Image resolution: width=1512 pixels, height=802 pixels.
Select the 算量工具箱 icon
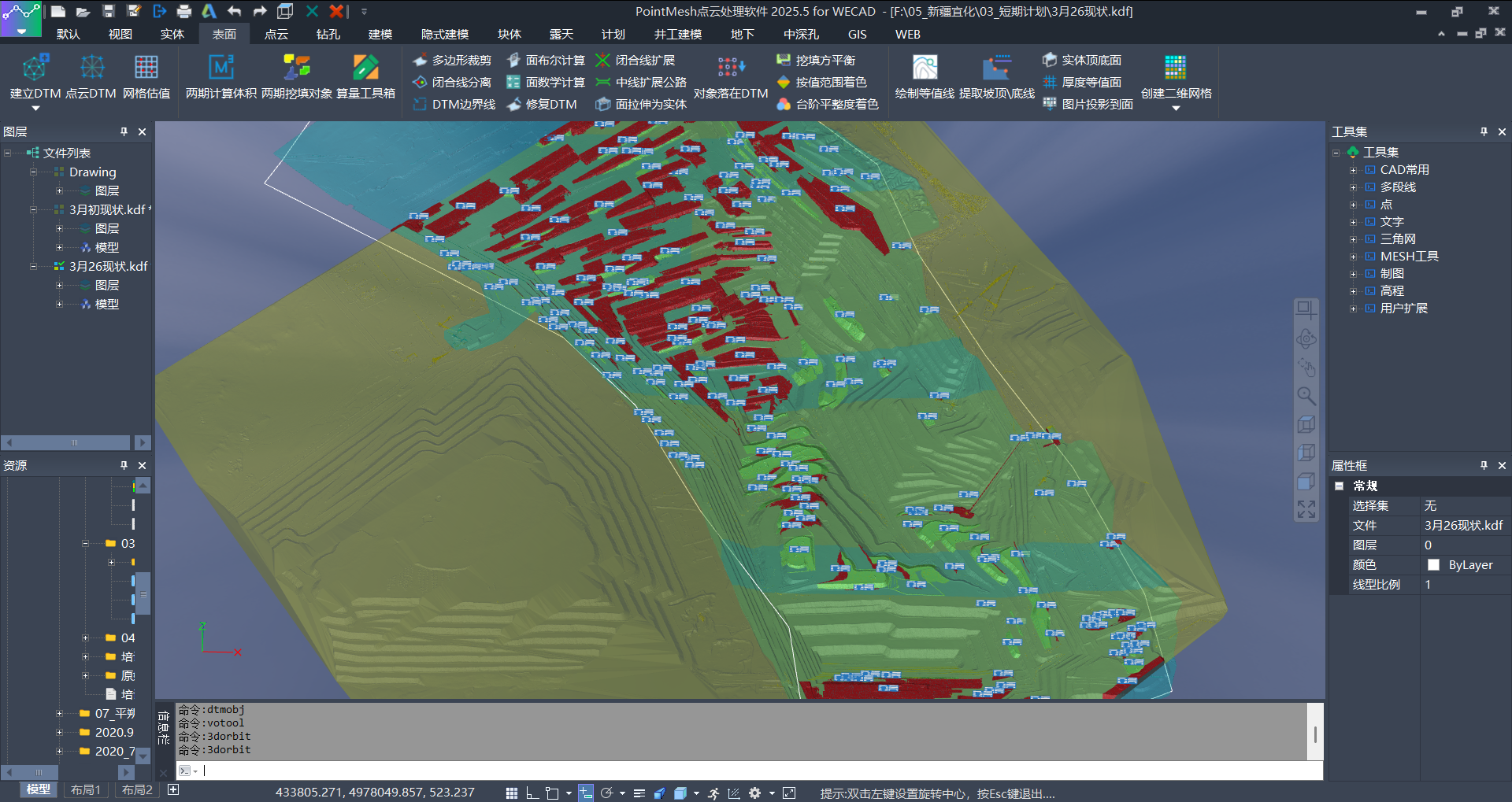(365, 68)
